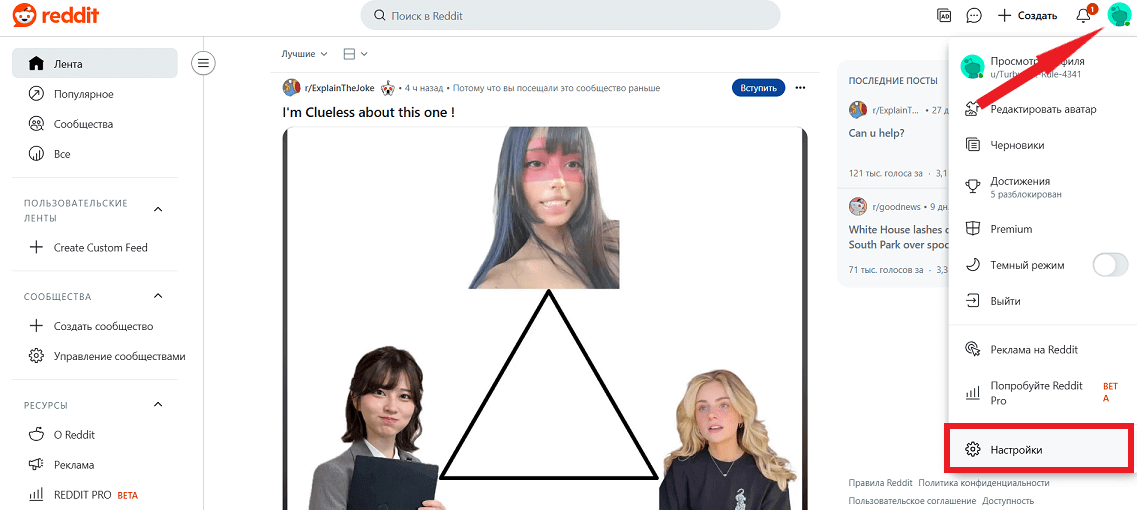Collapse sidebar with the hamburger button

(x=203, y=63)
